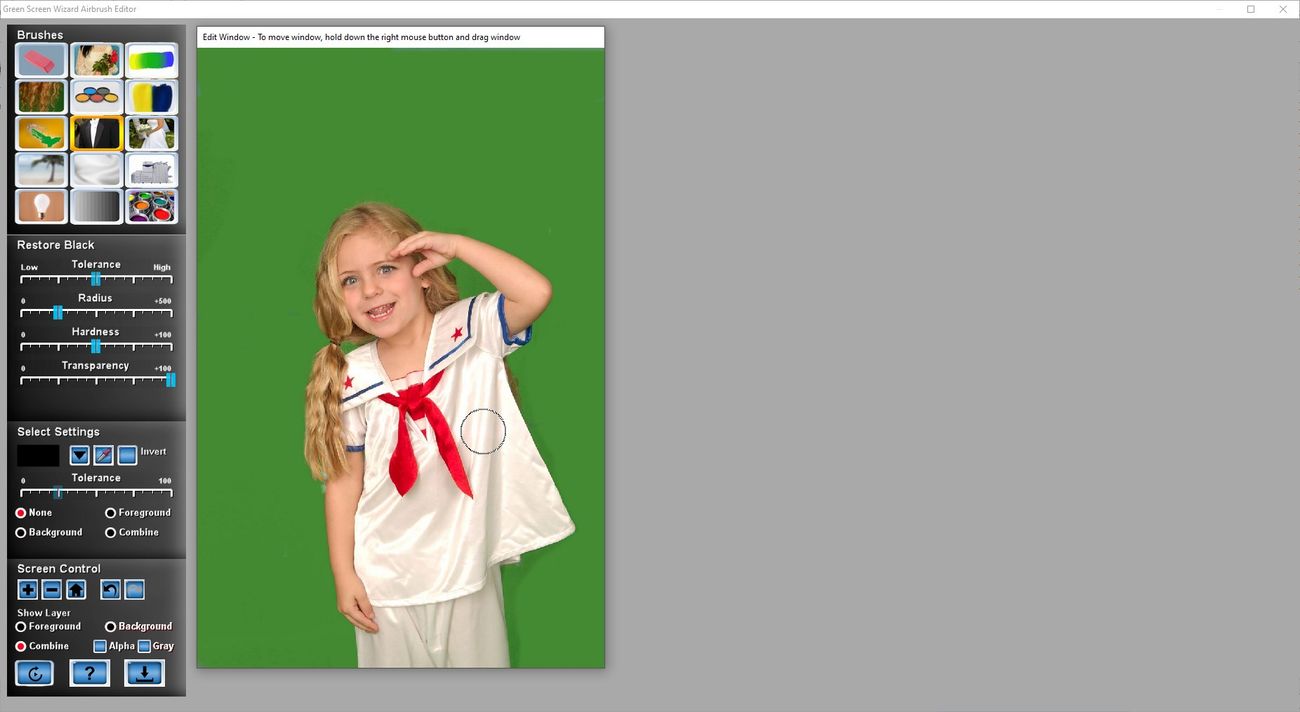Click the Select Settings heading
Screen dimensions: 1300x712
coord(58,432)
